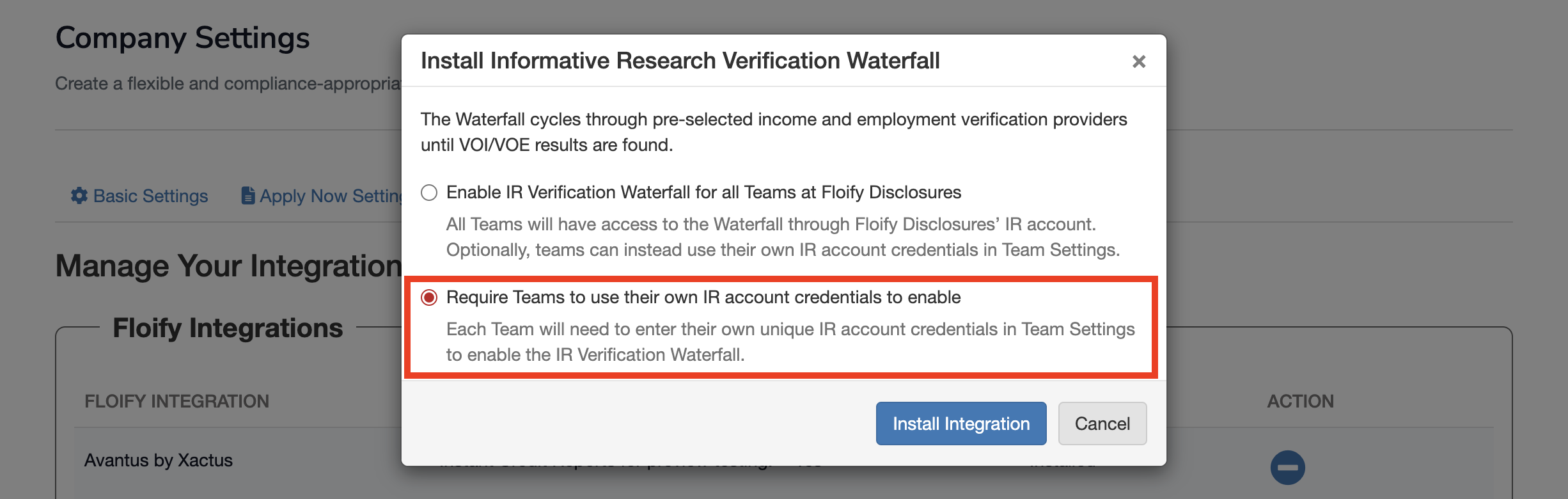Click the 'Each Team will need to enter' description text

click(790, 342)
